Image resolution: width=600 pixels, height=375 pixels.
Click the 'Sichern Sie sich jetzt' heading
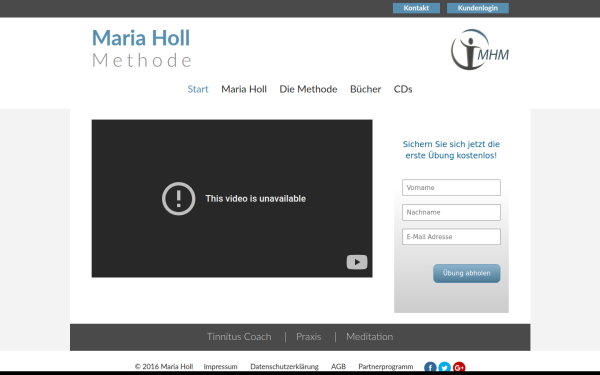coord(451,150)
